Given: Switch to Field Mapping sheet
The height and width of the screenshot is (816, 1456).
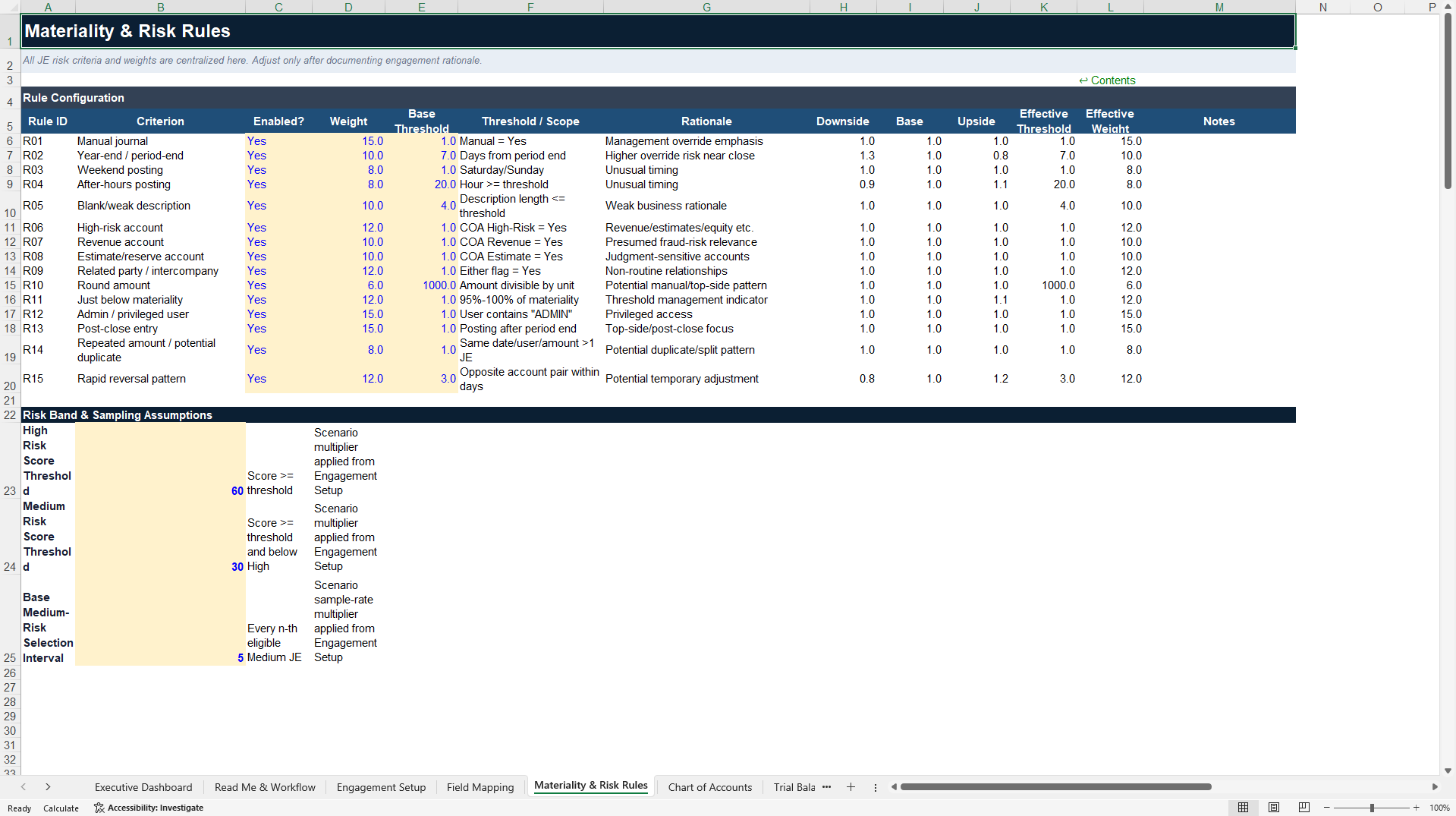Looking at the screenshot, I should pos(480,787).
